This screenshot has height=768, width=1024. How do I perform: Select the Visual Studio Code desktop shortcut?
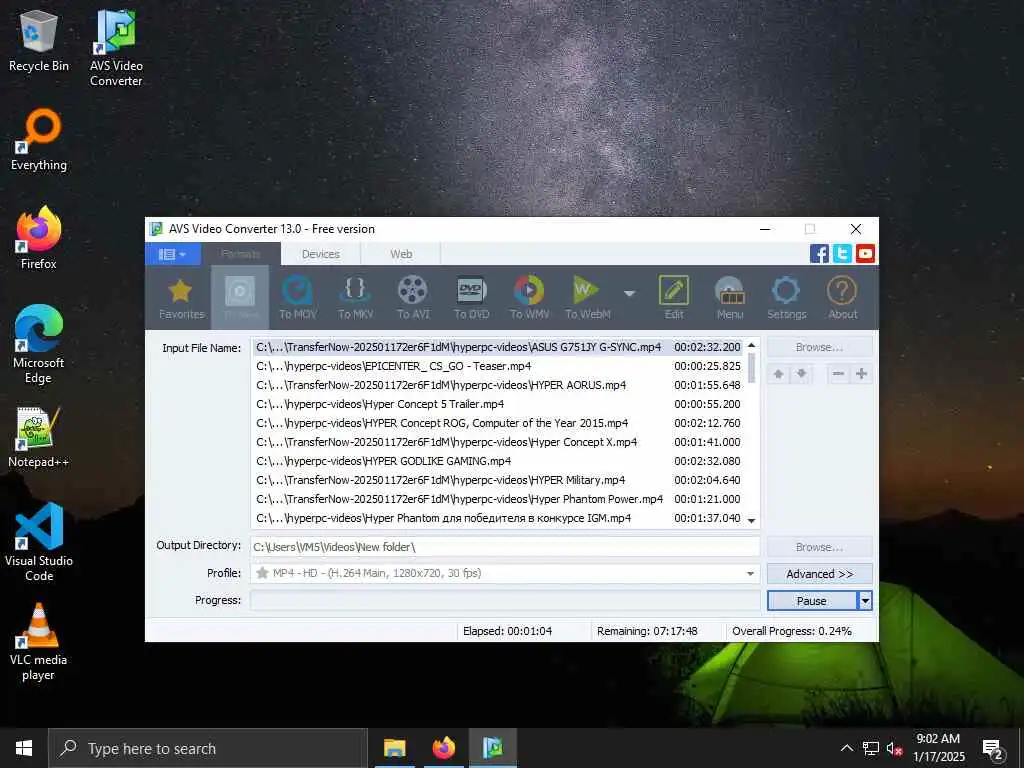pos(39,542)
